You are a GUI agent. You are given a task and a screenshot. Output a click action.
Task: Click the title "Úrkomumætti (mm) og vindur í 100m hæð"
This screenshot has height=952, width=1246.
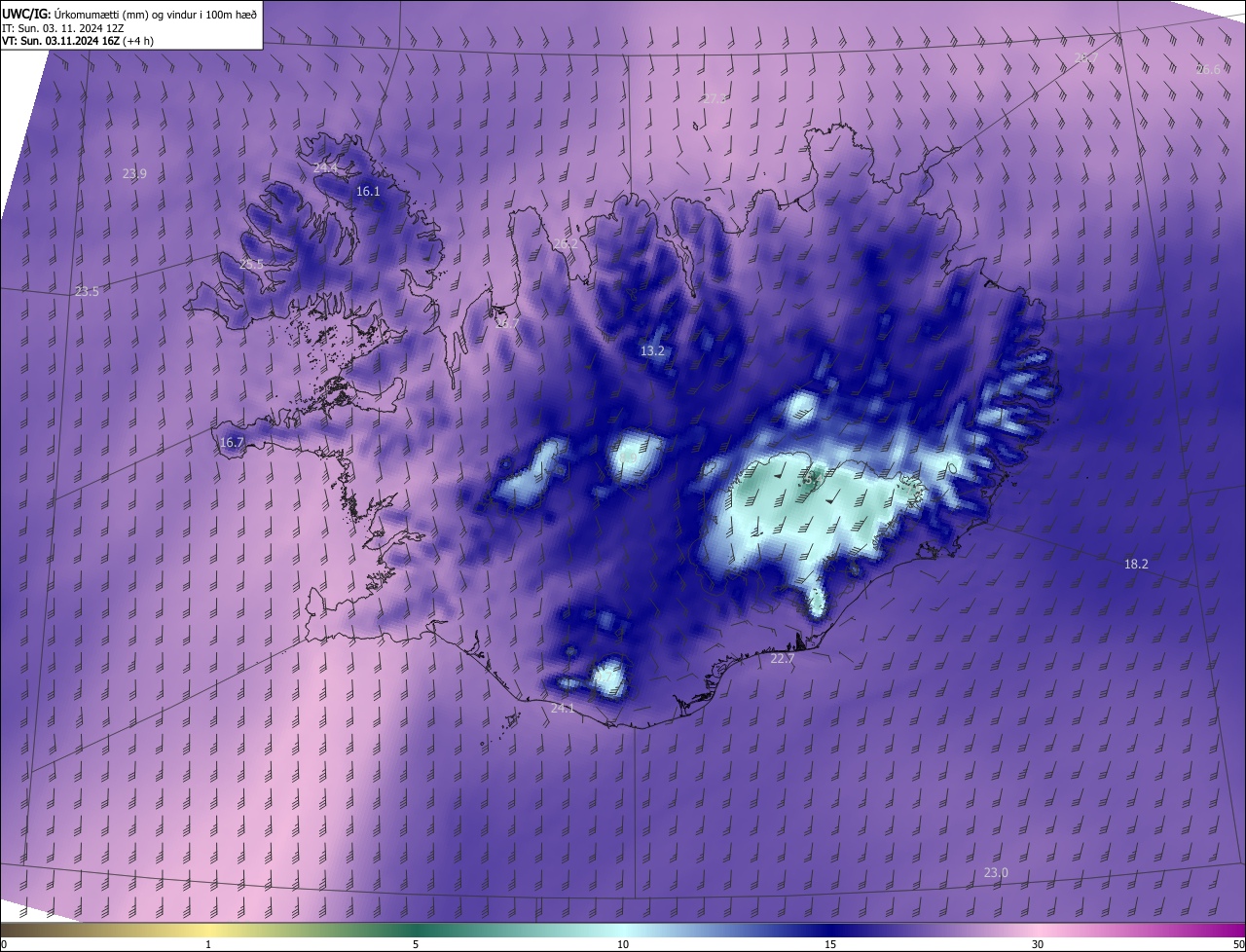click(154, 14)
